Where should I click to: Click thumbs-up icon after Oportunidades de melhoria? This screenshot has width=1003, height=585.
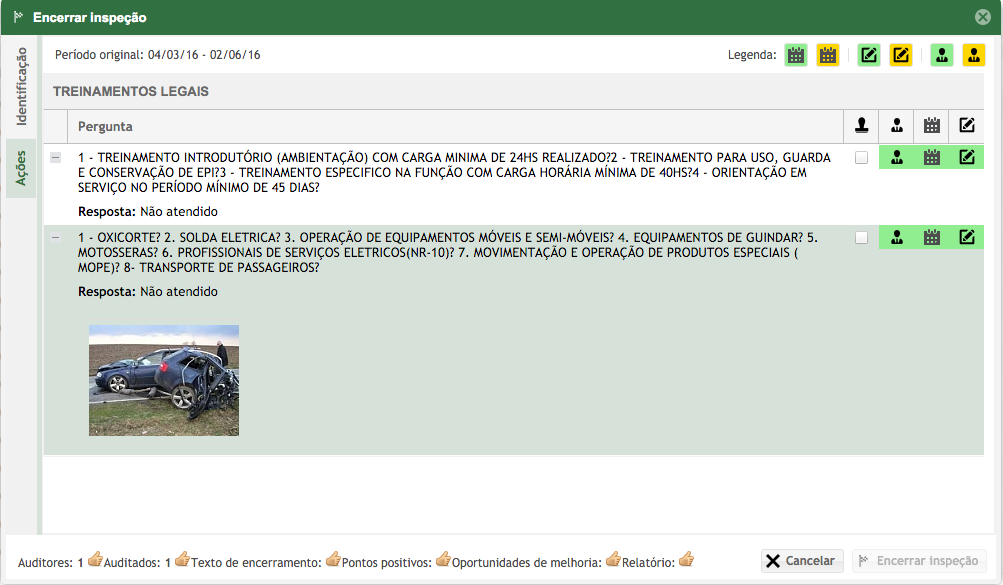(613, 559)
